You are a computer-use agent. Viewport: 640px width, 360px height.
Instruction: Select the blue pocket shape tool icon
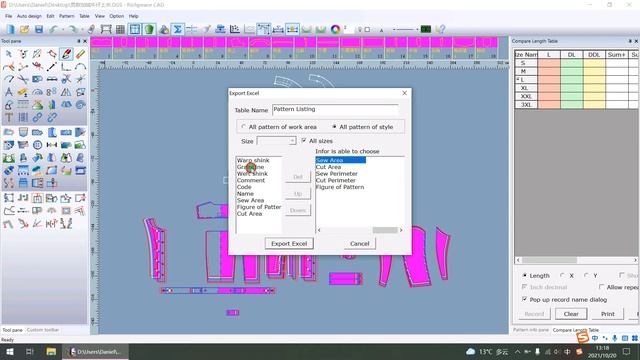pyautogui.click(x=23, y=132)
